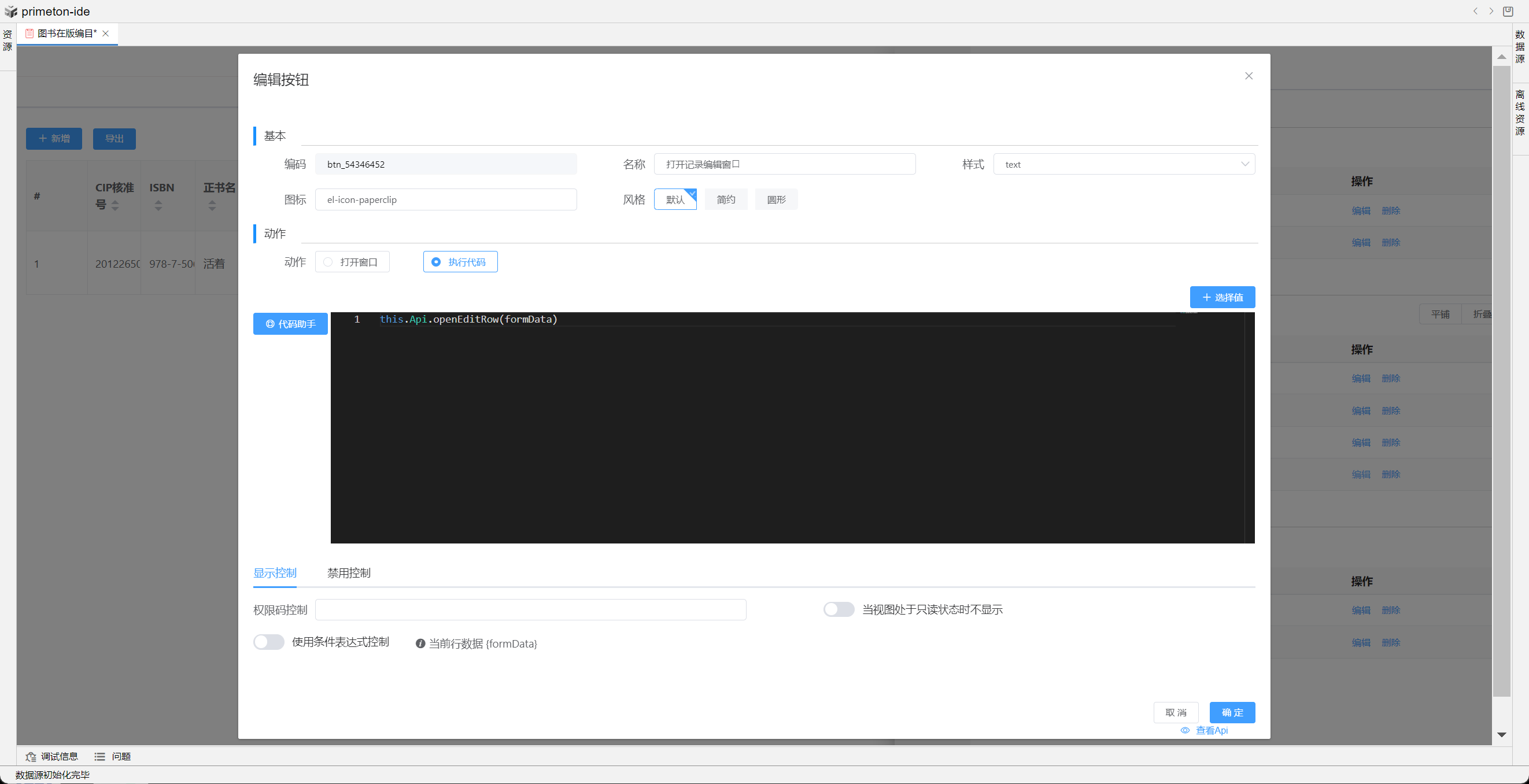Click the back arrow icon in title bar
The image size is (1529, 784).
(1475, 12)
